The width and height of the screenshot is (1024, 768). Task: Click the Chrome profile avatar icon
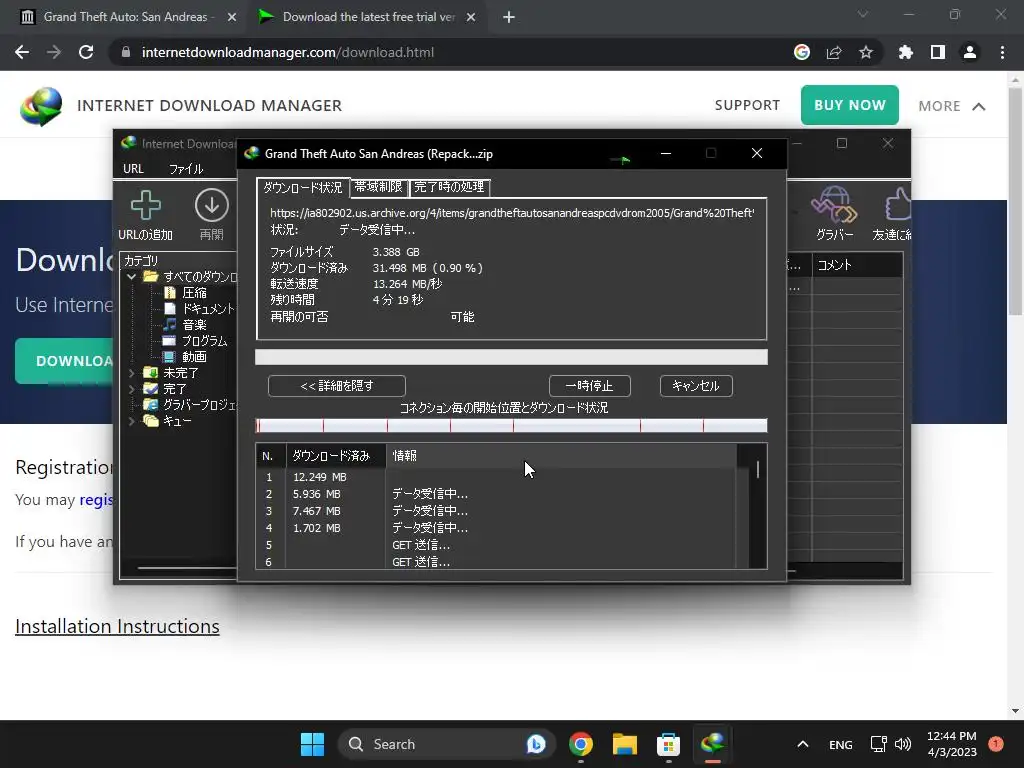970,52
